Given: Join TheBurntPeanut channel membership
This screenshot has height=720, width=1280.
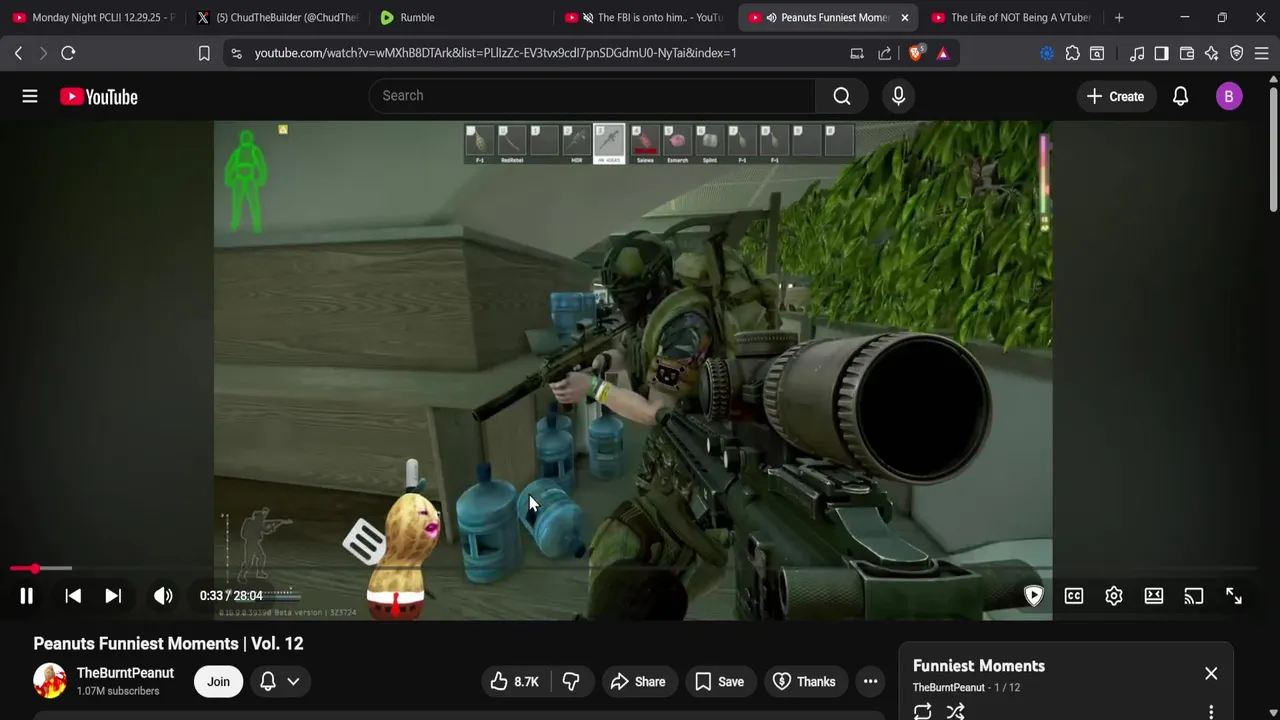Looking at the screenshot, I should pyautogui.click(x=218, y=682).
